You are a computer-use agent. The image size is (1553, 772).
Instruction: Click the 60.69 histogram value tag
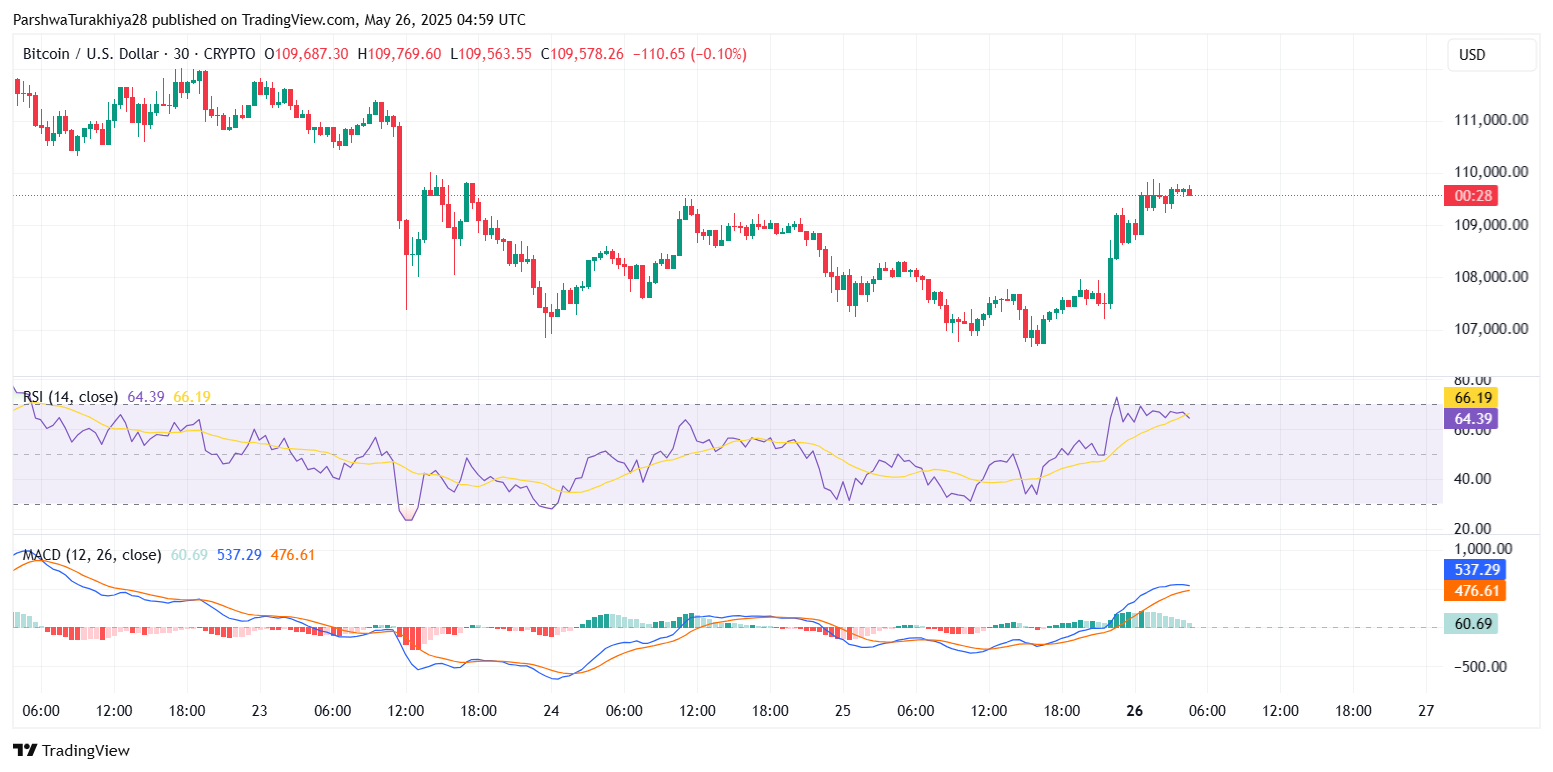(x=1474, y=624)
